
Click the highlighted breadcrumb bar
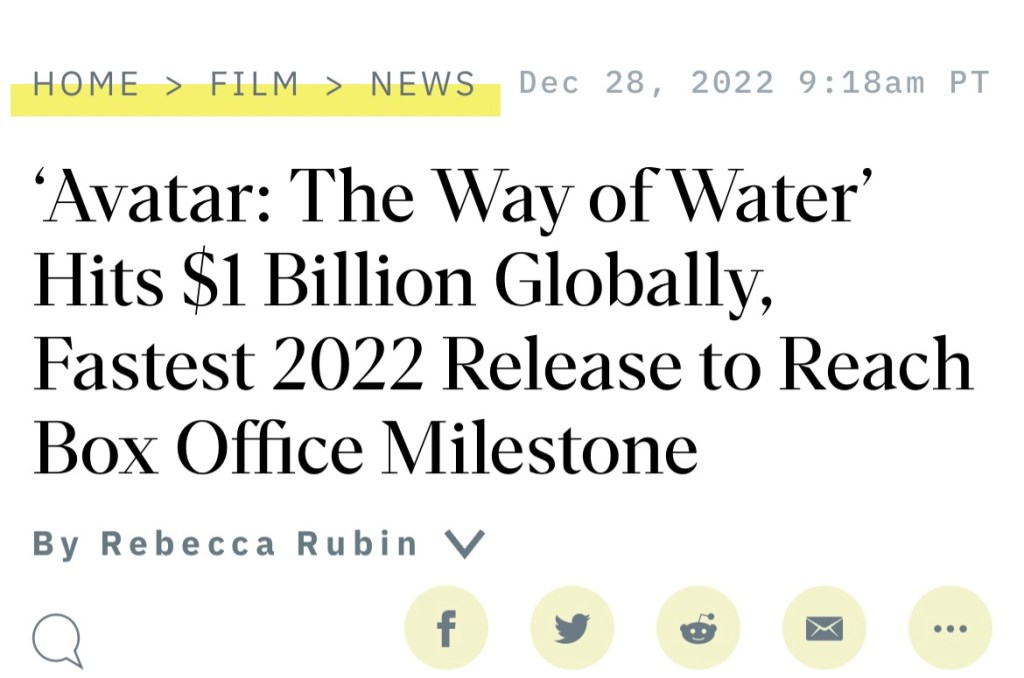[255, 97]
